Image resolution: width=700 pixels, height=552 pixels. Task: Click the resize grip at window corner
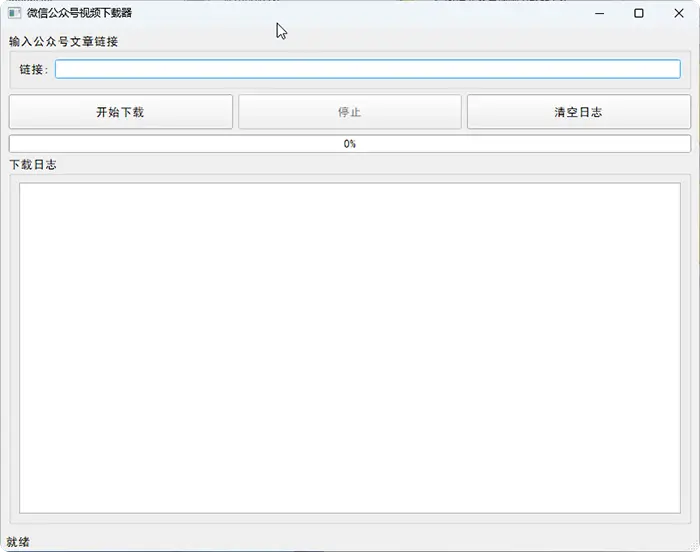point(694,545)
